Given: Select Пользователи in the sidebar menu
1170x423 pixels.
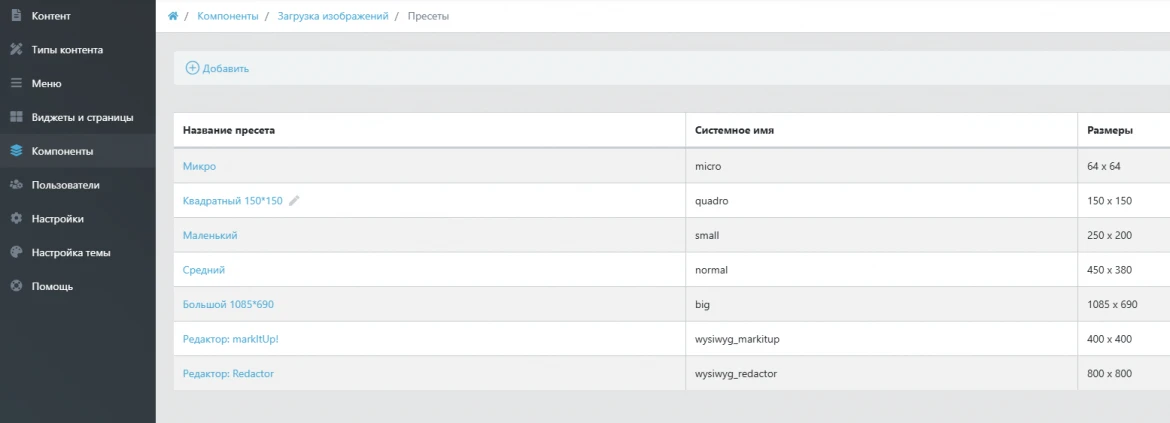Looking at the screenshot, I should tap(65, 185).
